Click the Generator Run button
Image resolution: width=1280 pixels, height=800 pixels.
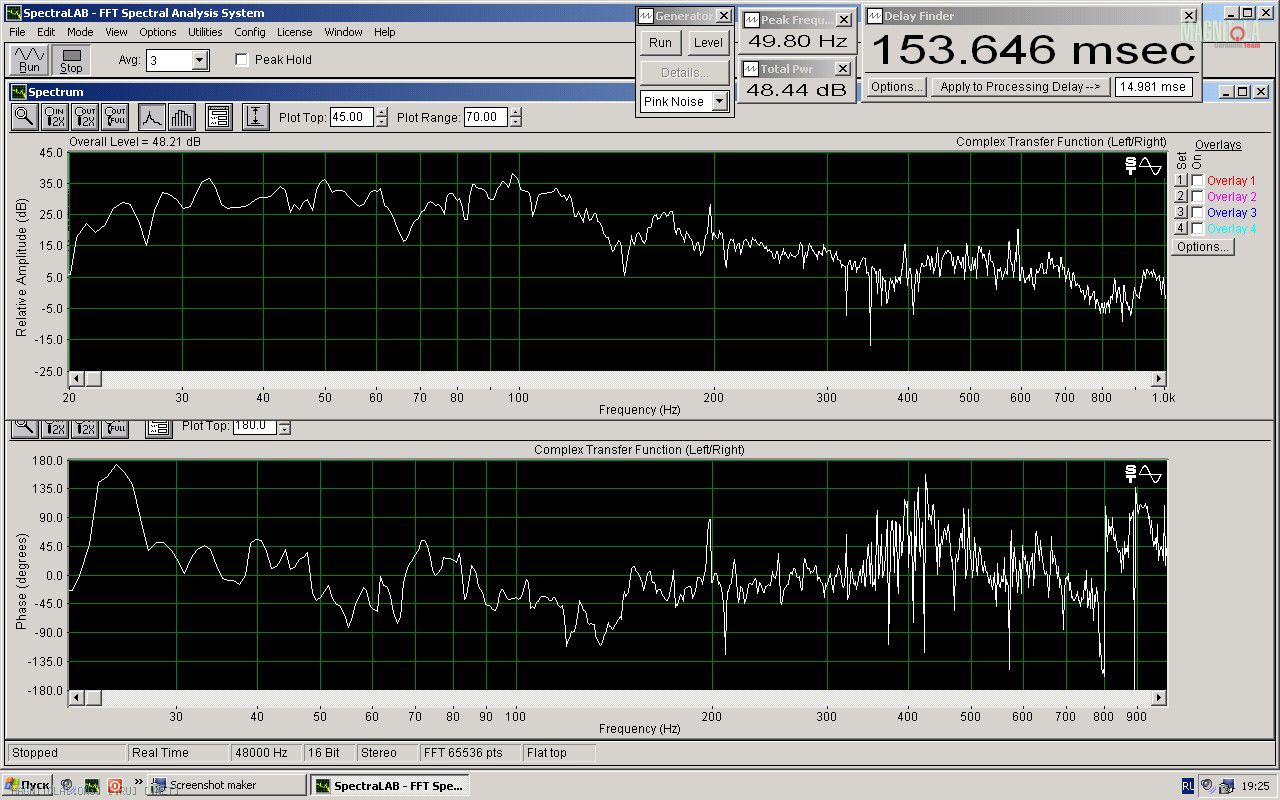pyautogui.click(x=660, y=43)
